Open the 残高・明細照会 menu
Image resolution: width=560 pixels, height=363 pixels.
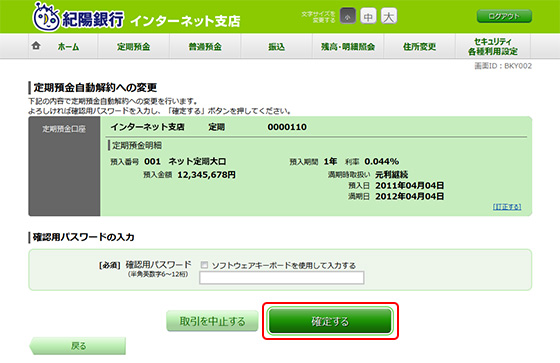[348, 46]
